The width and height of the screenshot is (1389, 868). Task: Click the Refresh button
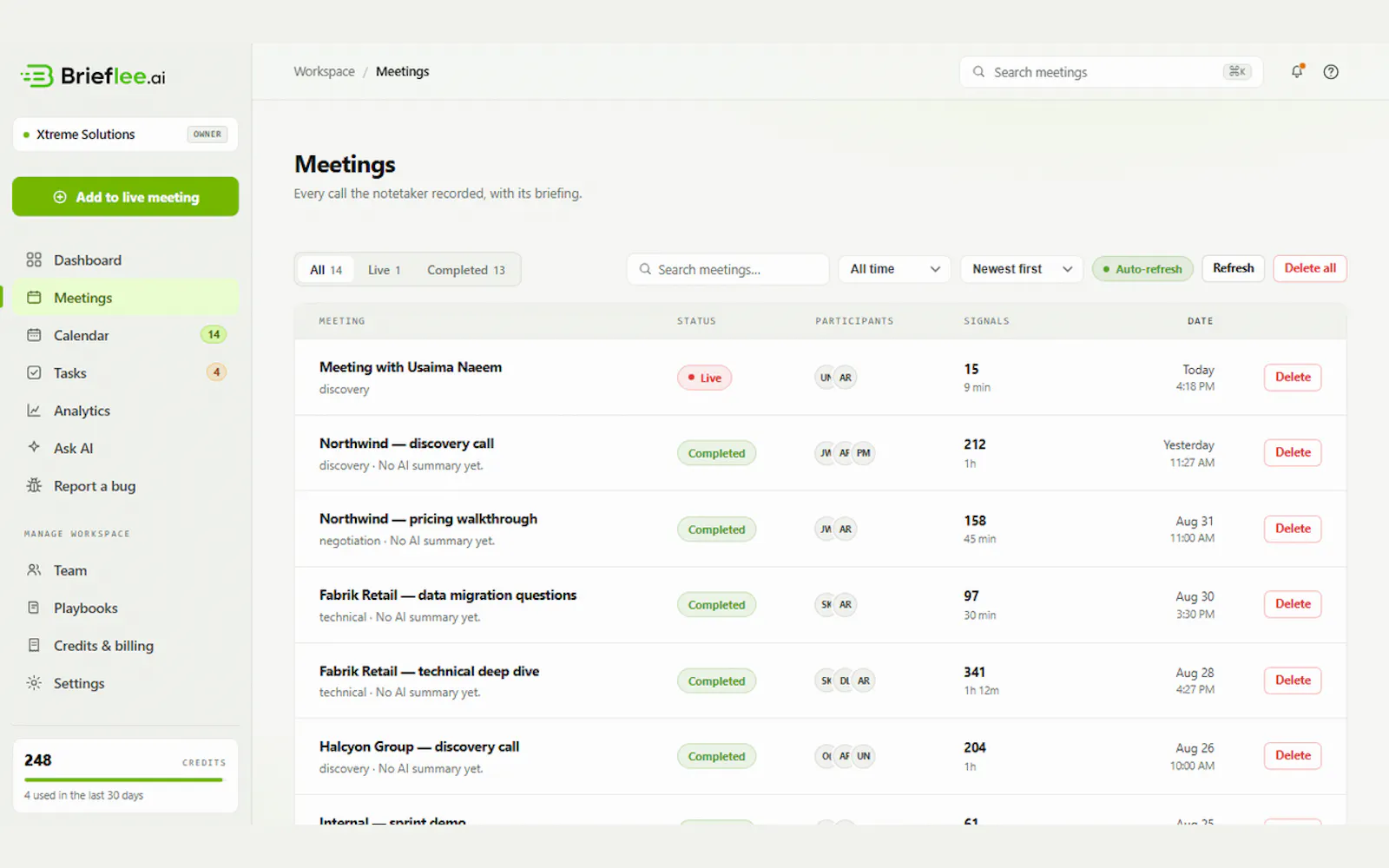tap(1233, 268)
